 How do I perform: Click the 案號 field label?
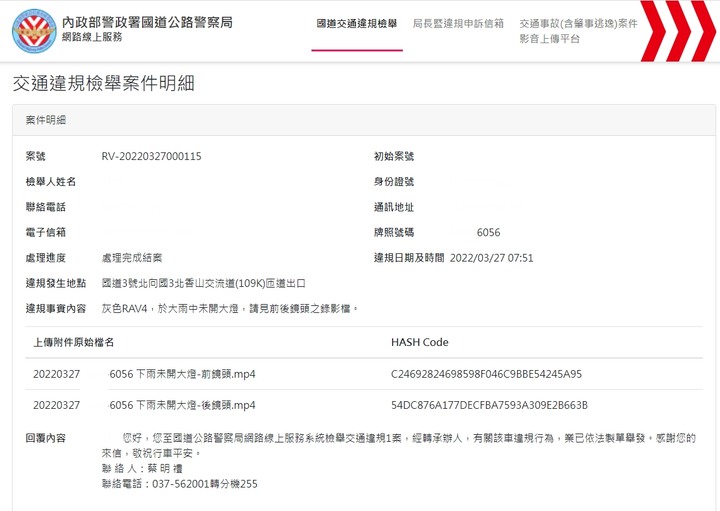[x=35, y=157]
